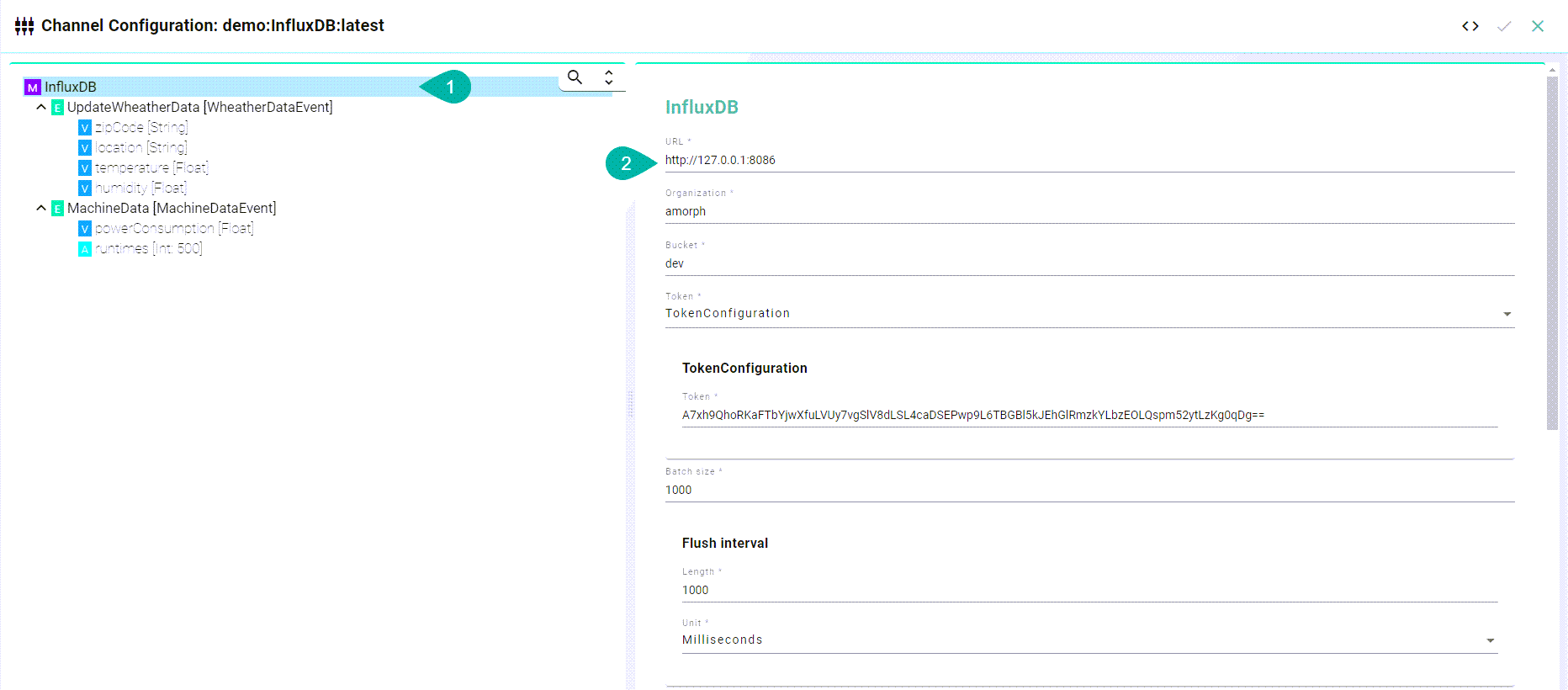Click the confirm checkmark icon

1504,26
